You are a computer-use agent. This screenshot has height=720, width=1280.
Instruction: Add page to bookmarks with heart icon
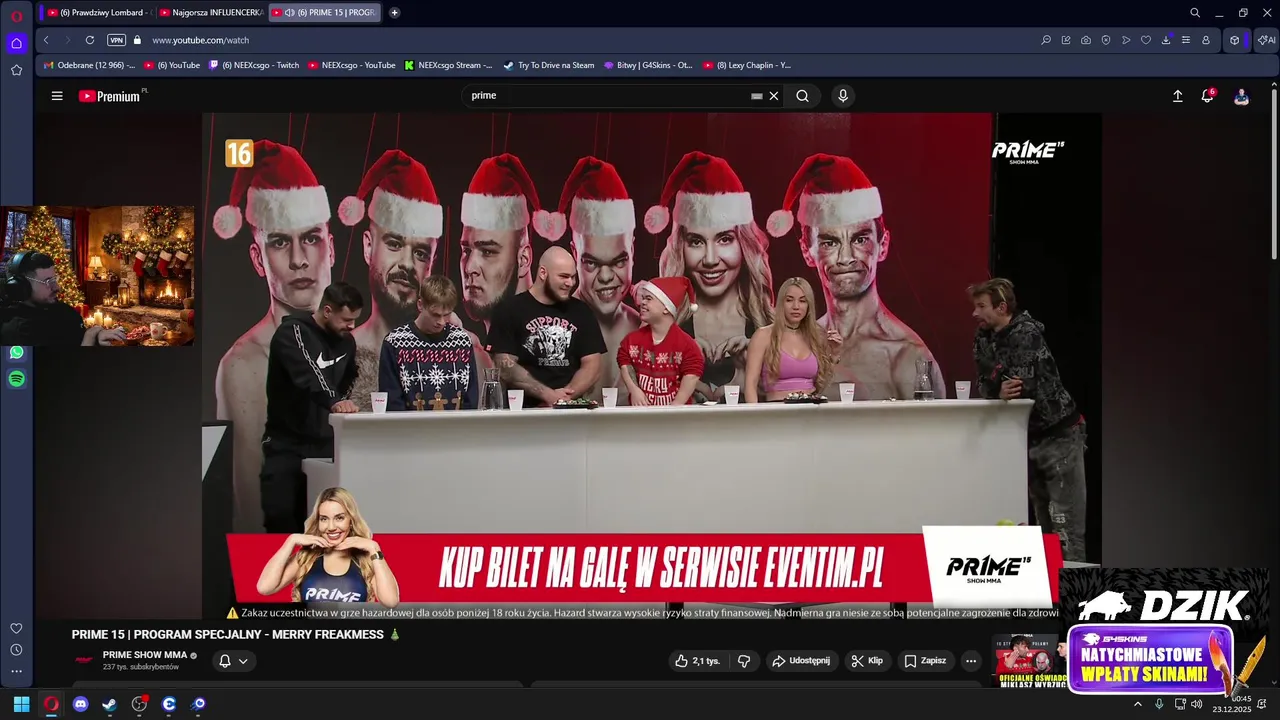click(1146, 40)
